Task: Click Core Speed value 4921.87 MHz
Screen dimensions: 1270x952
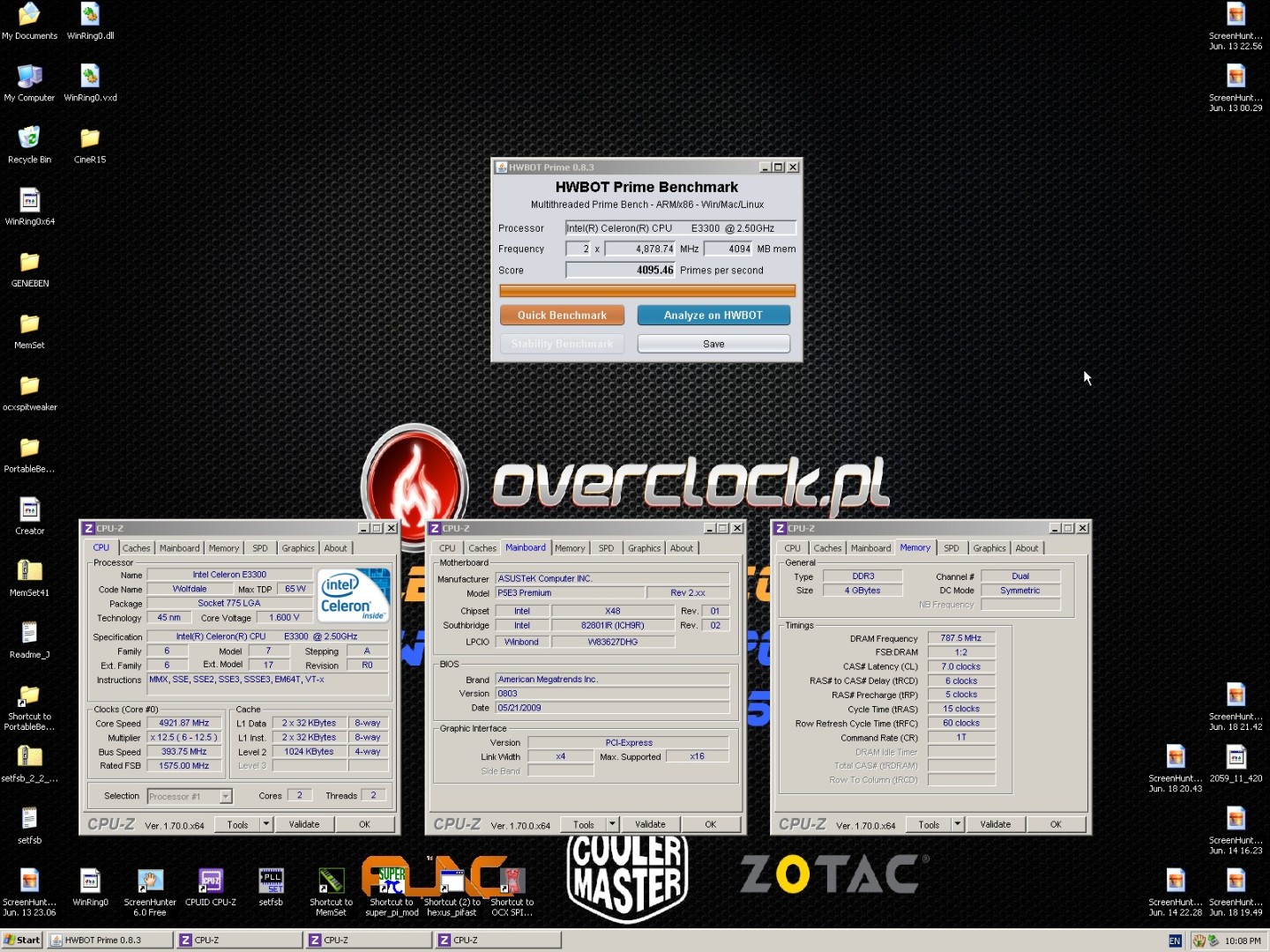Action: [183, 723]
